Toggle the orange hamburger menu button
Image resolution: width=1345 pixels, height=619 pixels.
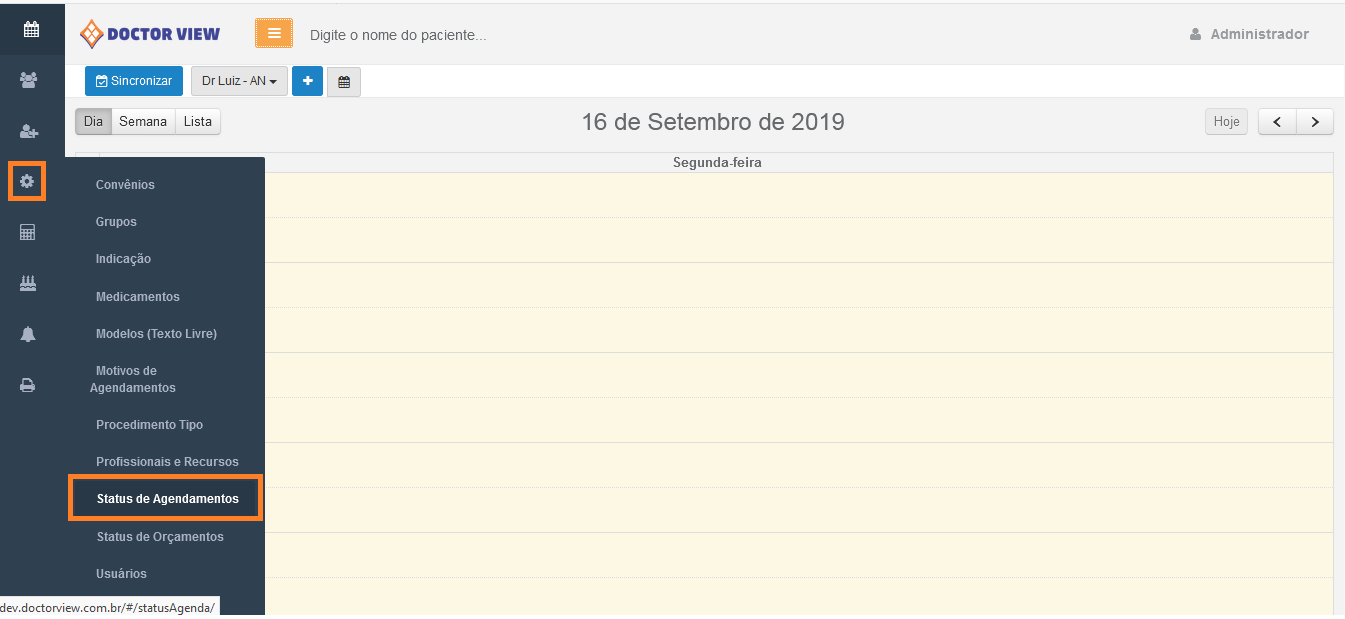[x=274, y=33]
